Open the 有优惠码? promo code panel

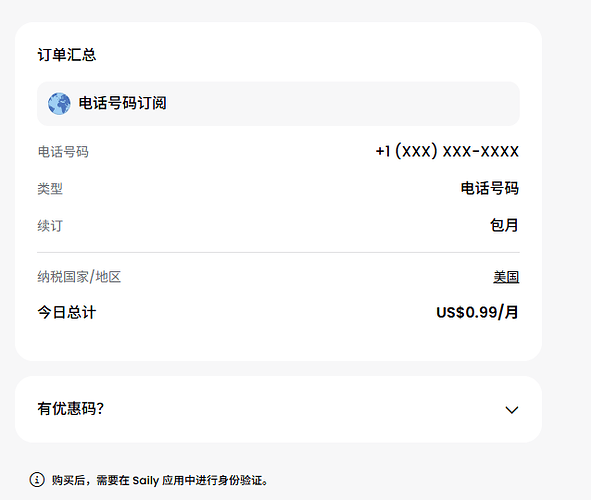[279, 409]
